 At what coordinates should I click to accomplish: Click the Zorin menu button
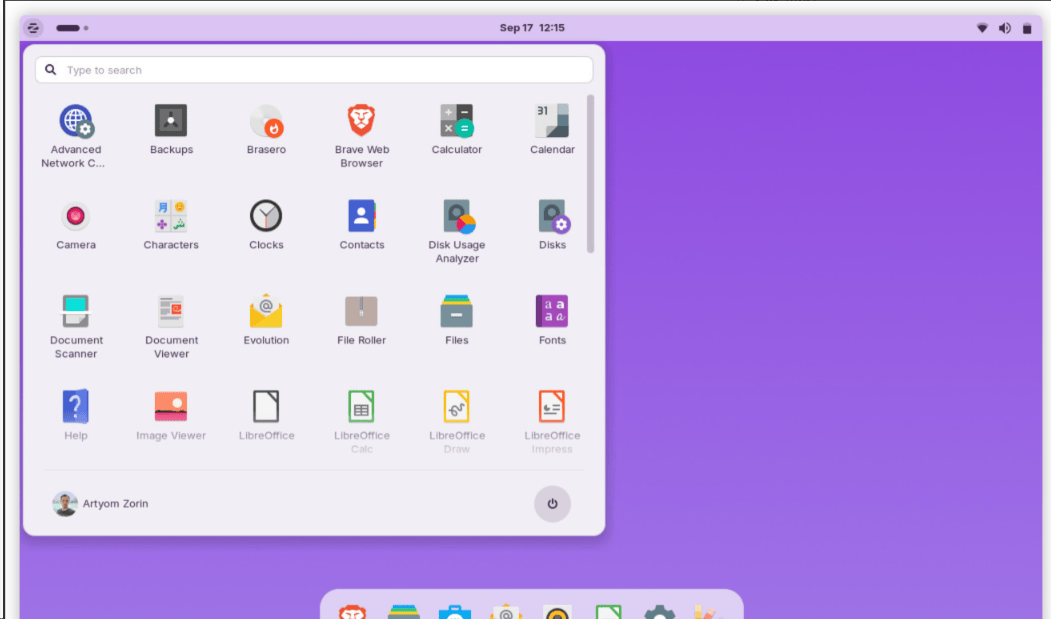click(x=33, y=28)
